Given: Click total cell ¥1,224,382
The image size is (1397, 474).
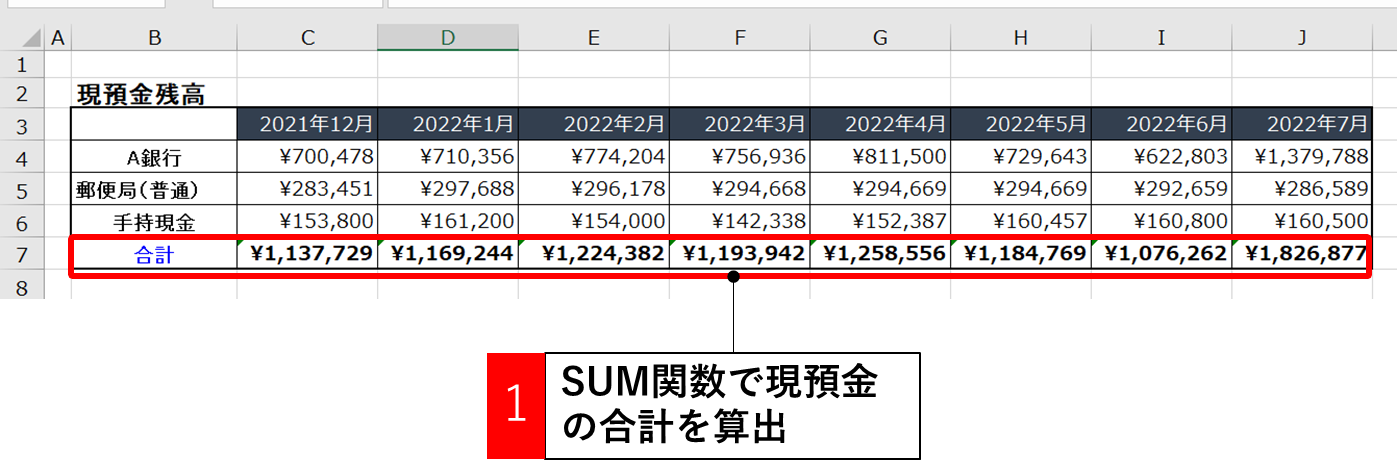Looking at the screenshot, I should (x=594, y=254).
